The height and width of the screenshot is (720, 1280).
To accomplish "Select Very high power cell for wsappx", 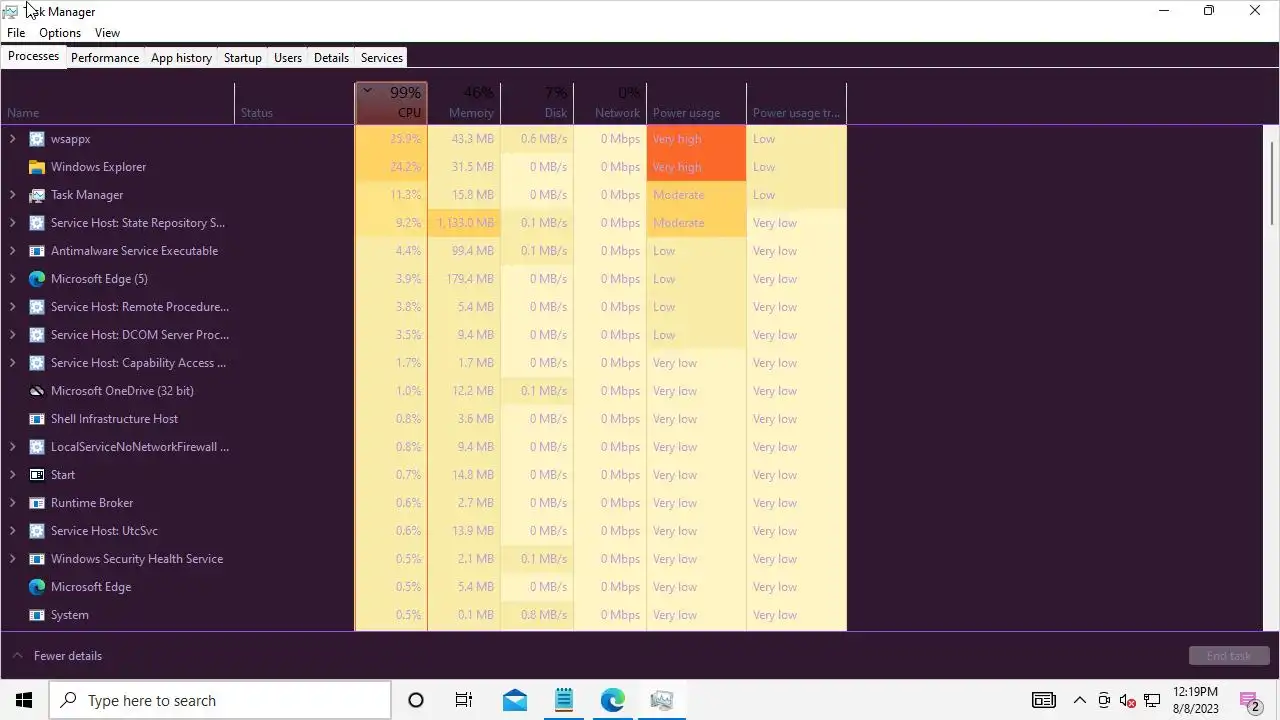I will coord(696,139).
